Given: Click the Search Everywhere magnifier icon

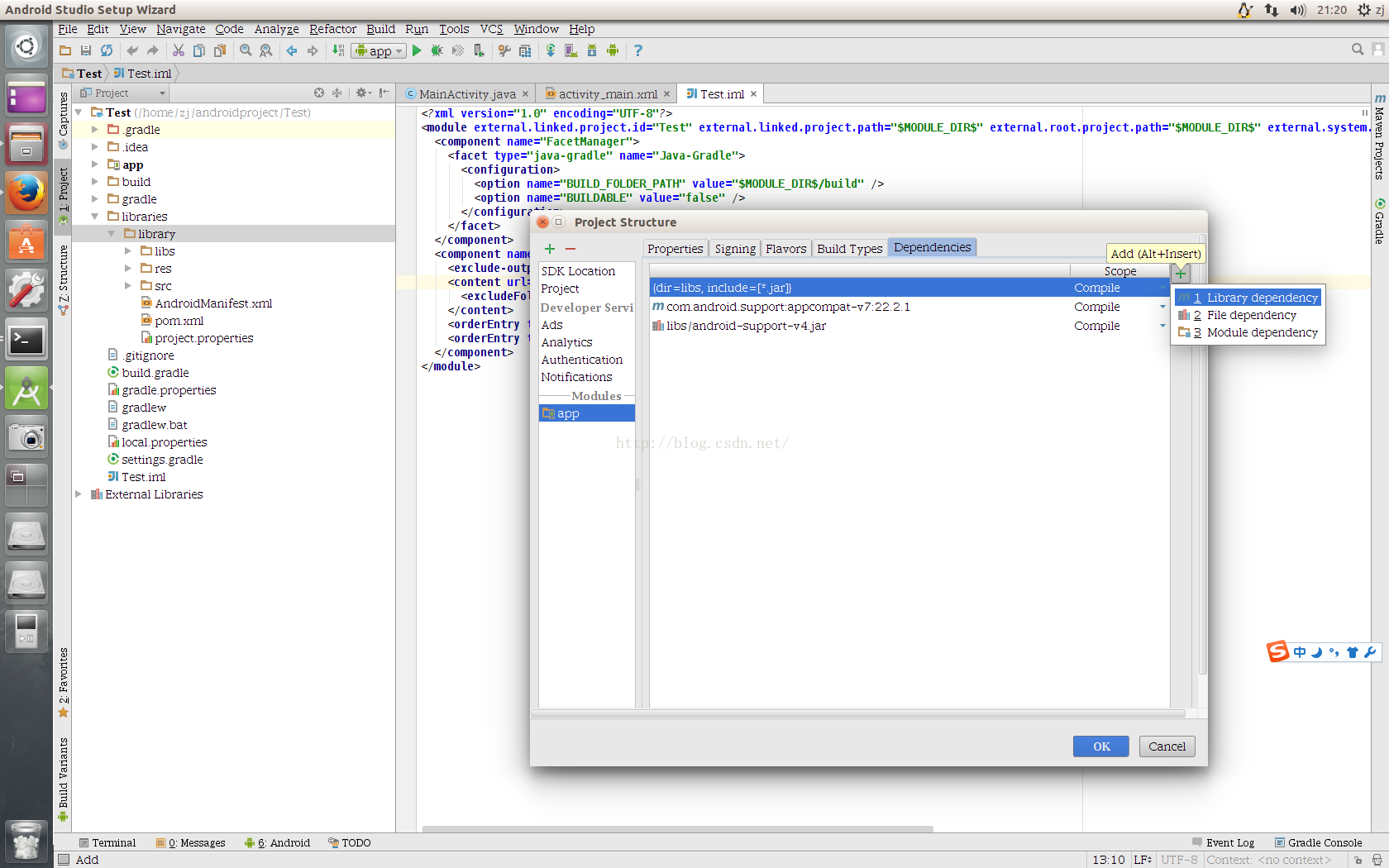Looking at the screenshot, I should pos(1358,50).
